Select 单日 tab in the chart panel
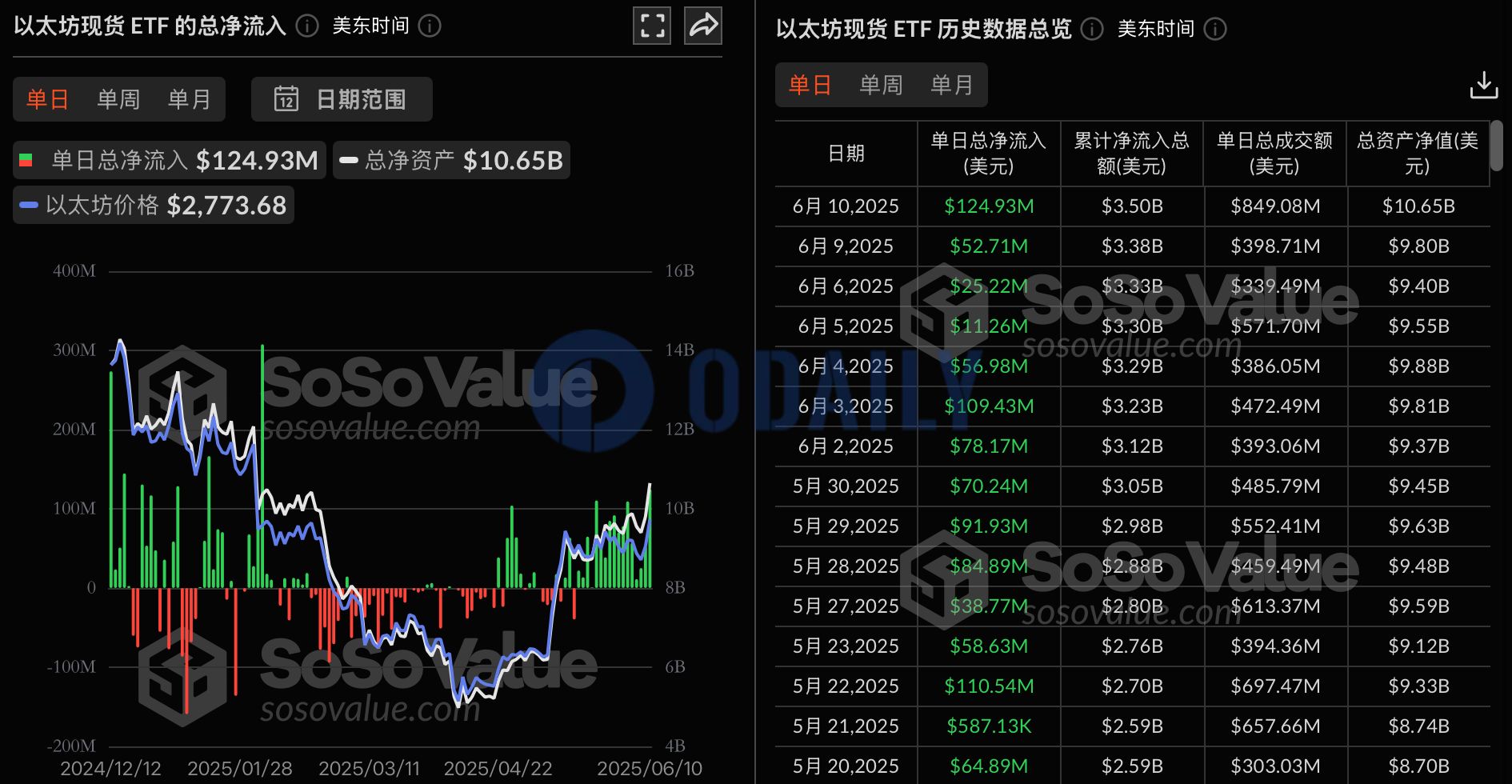 tap(48, 99)
